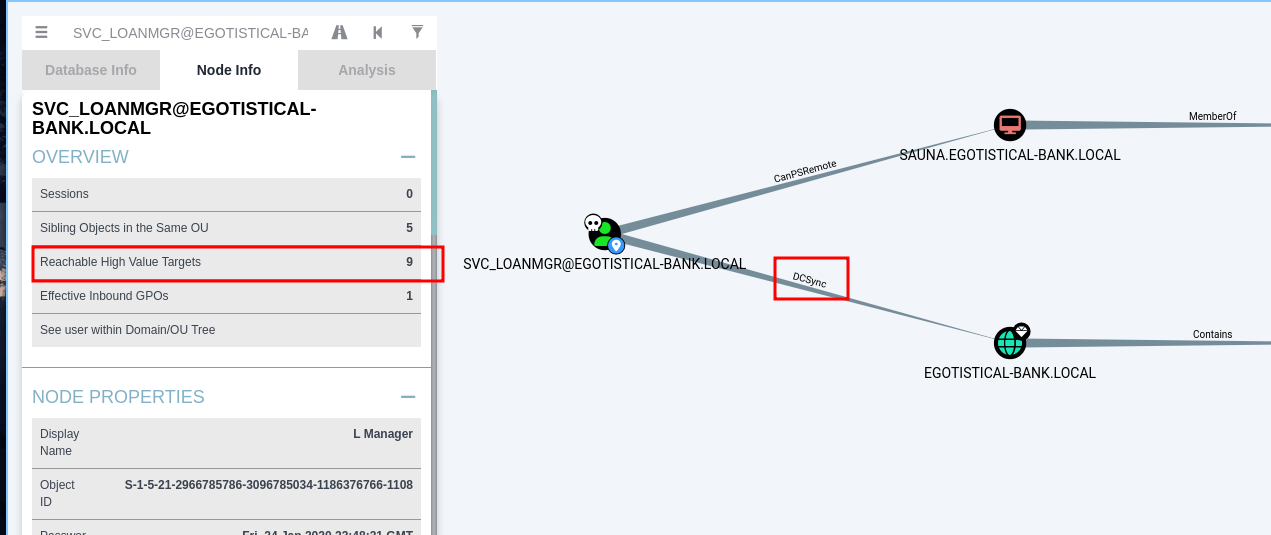Viewport: 1271px width, 535px height.
Task: Collapse the Node Properties section
Action: tap(408, 397)
